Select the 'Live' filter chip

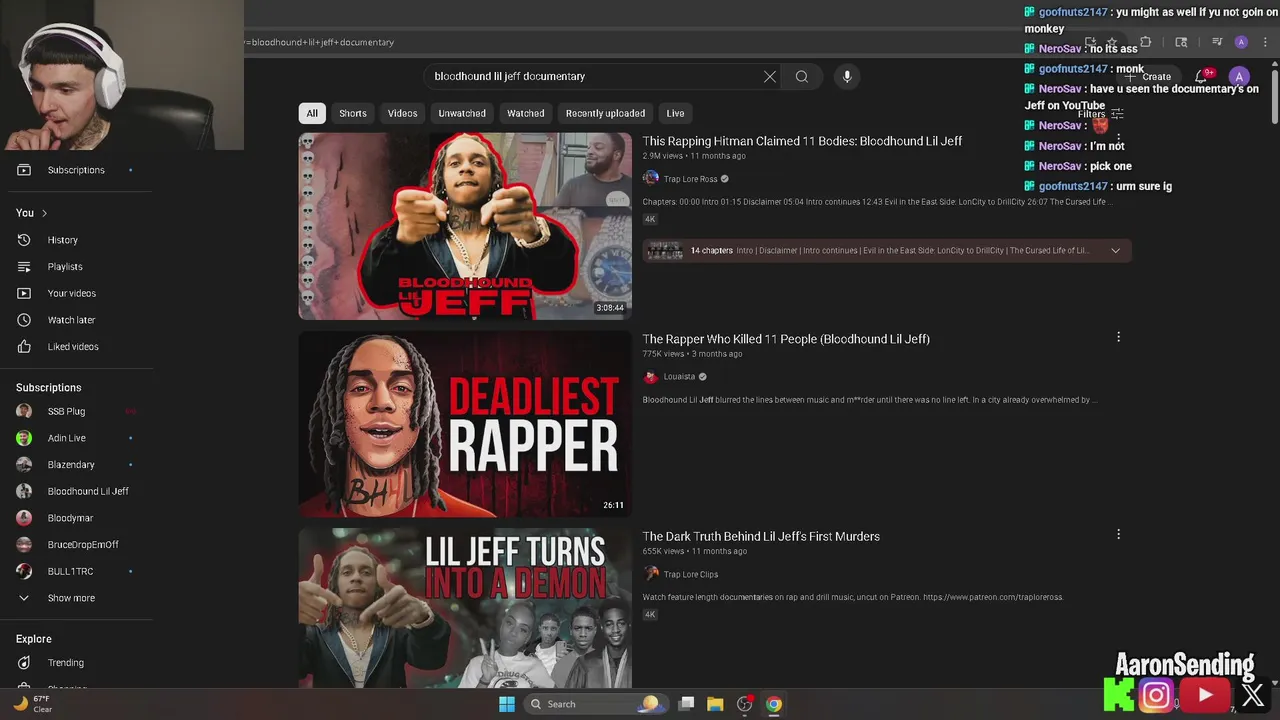pos(676,113)
